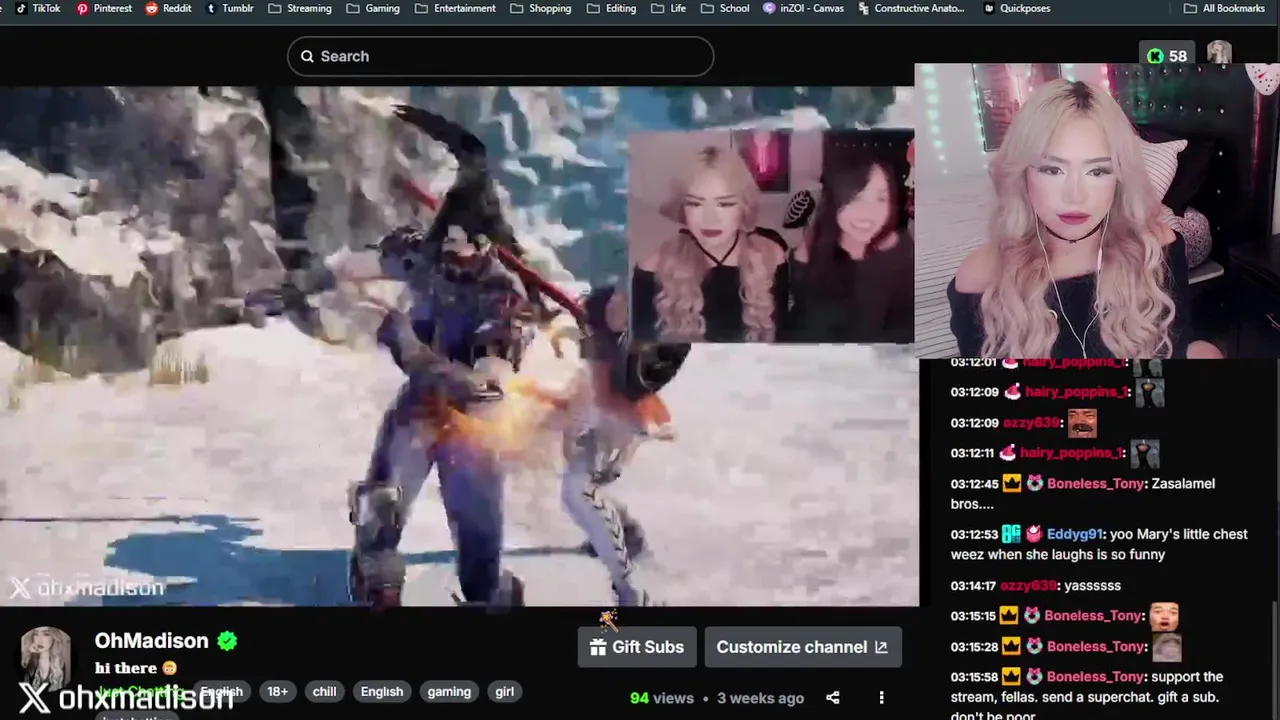Open the inZOI - Canvas bookmark

(x=803, y=8)
